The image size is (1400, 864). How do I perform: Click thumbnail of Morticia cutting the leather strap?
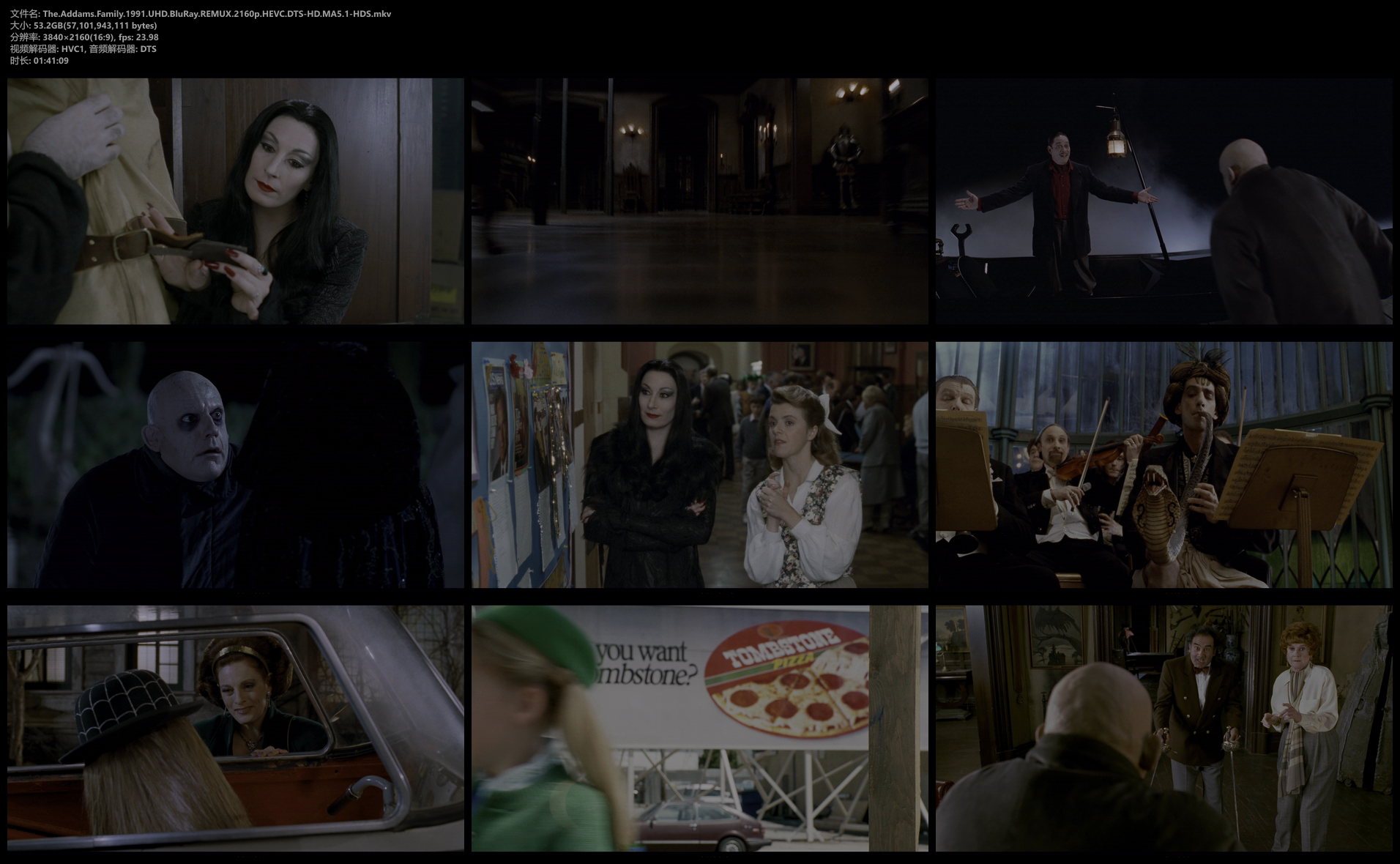click(x=236, y=201)
